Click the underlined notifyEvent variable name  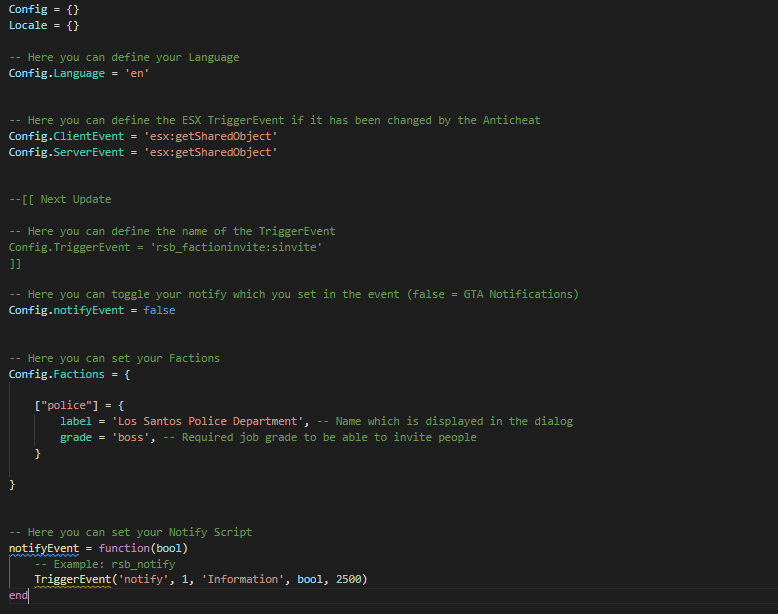pyautogui.click(x=44, y=548)
